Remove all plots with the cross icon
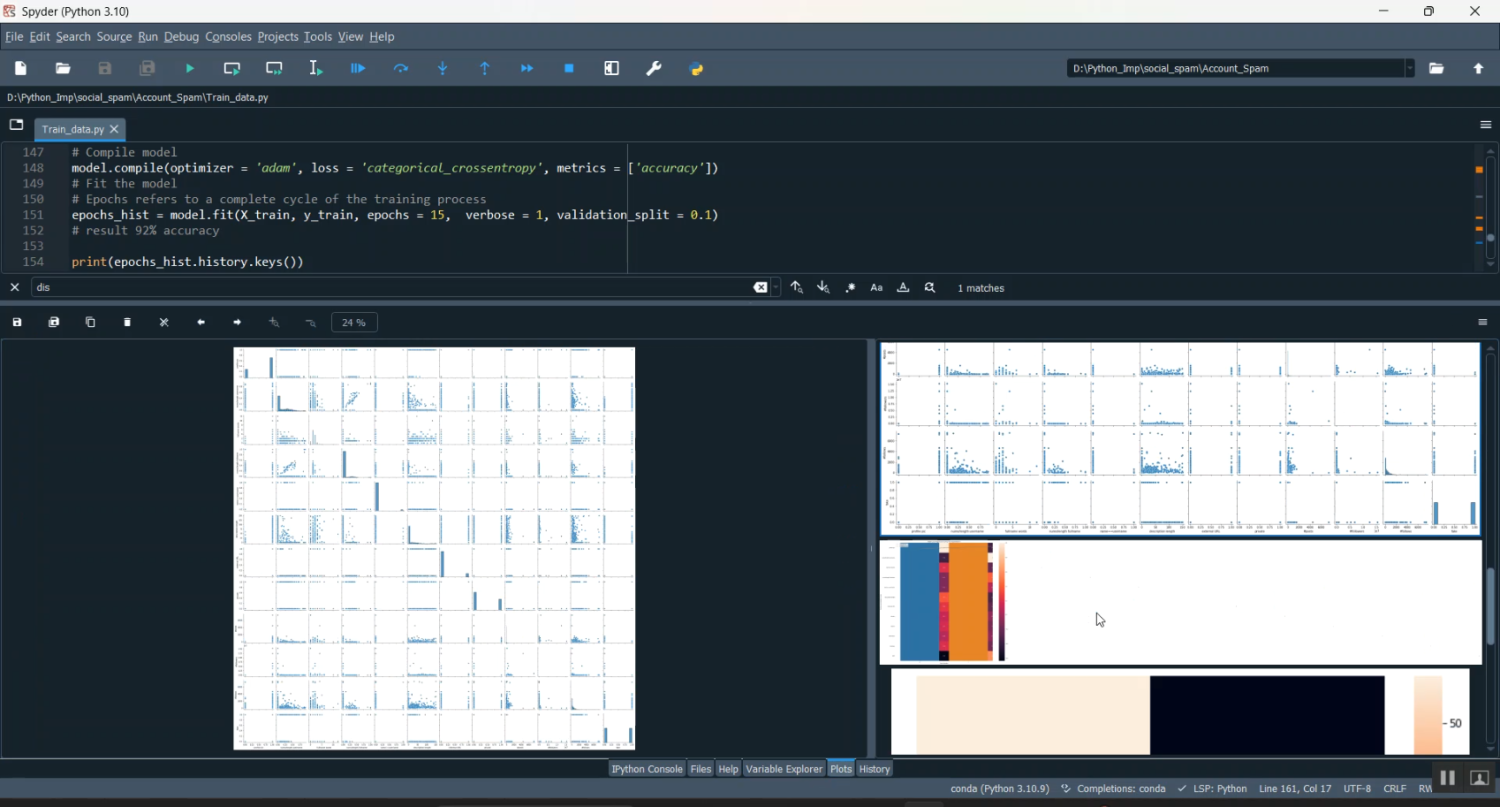The height and width of the screenshot is (807, 1500). pos(163,322)
